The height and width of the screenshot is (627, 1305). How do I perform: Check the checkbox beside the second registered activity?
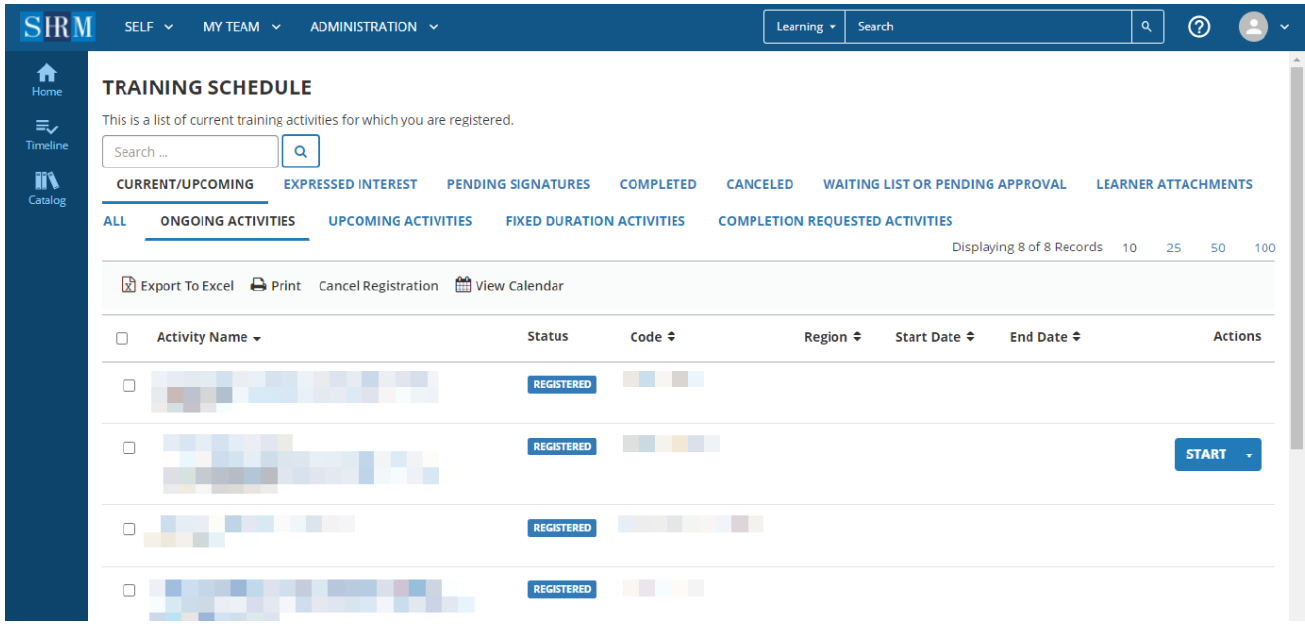129,448
